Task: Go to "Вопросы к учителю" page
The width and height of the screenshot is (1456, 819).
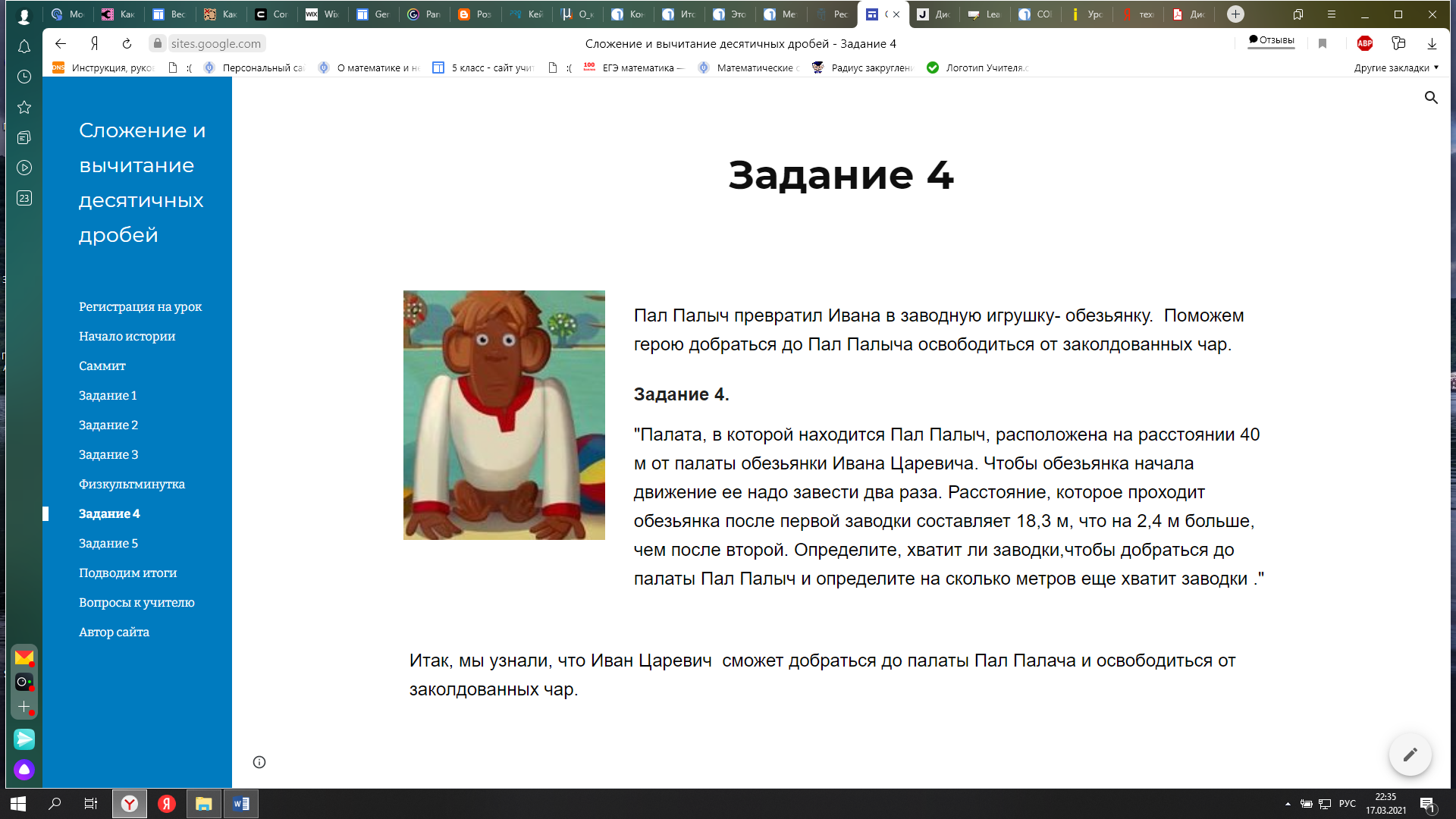Action: [x=136, y=602]
